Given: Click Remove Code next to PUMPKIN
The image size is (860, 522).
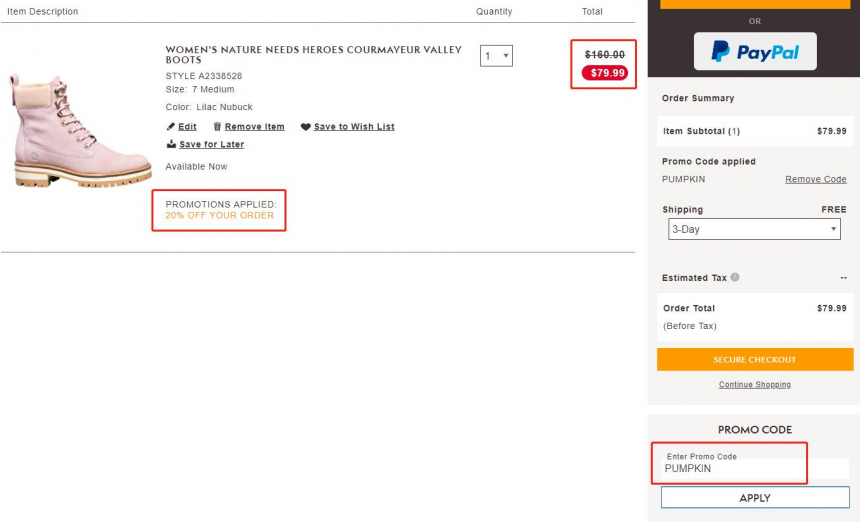Looking at the screenshot, I should click(816, 179).
